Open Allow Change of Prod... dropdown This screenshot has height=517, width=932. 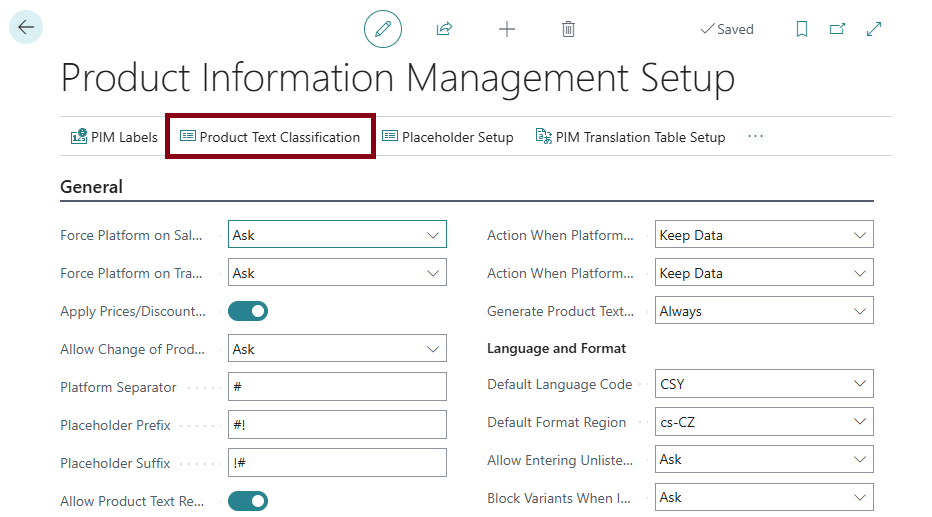(x=337, y=349)
